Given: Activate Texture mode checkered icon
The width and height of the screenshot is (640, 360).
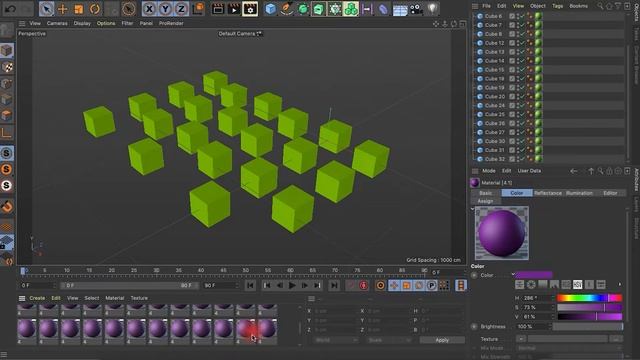Looking at the screenshot, I should pyautogui.click(x=7, y=67).
